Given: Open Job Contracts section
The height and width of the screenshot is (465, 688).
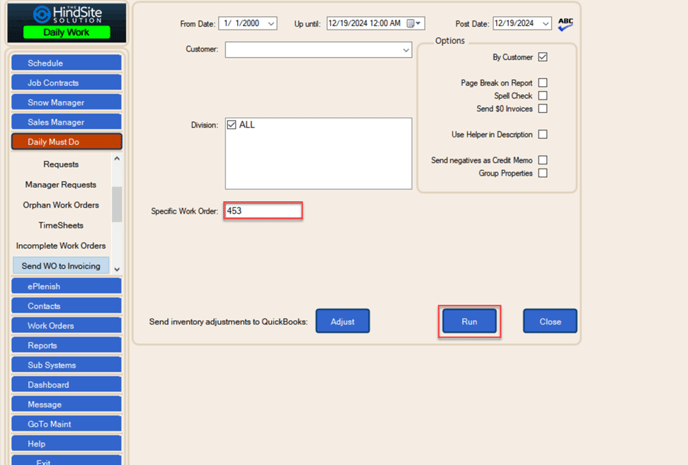Looking at the screenshot, I should pos(66,82).
